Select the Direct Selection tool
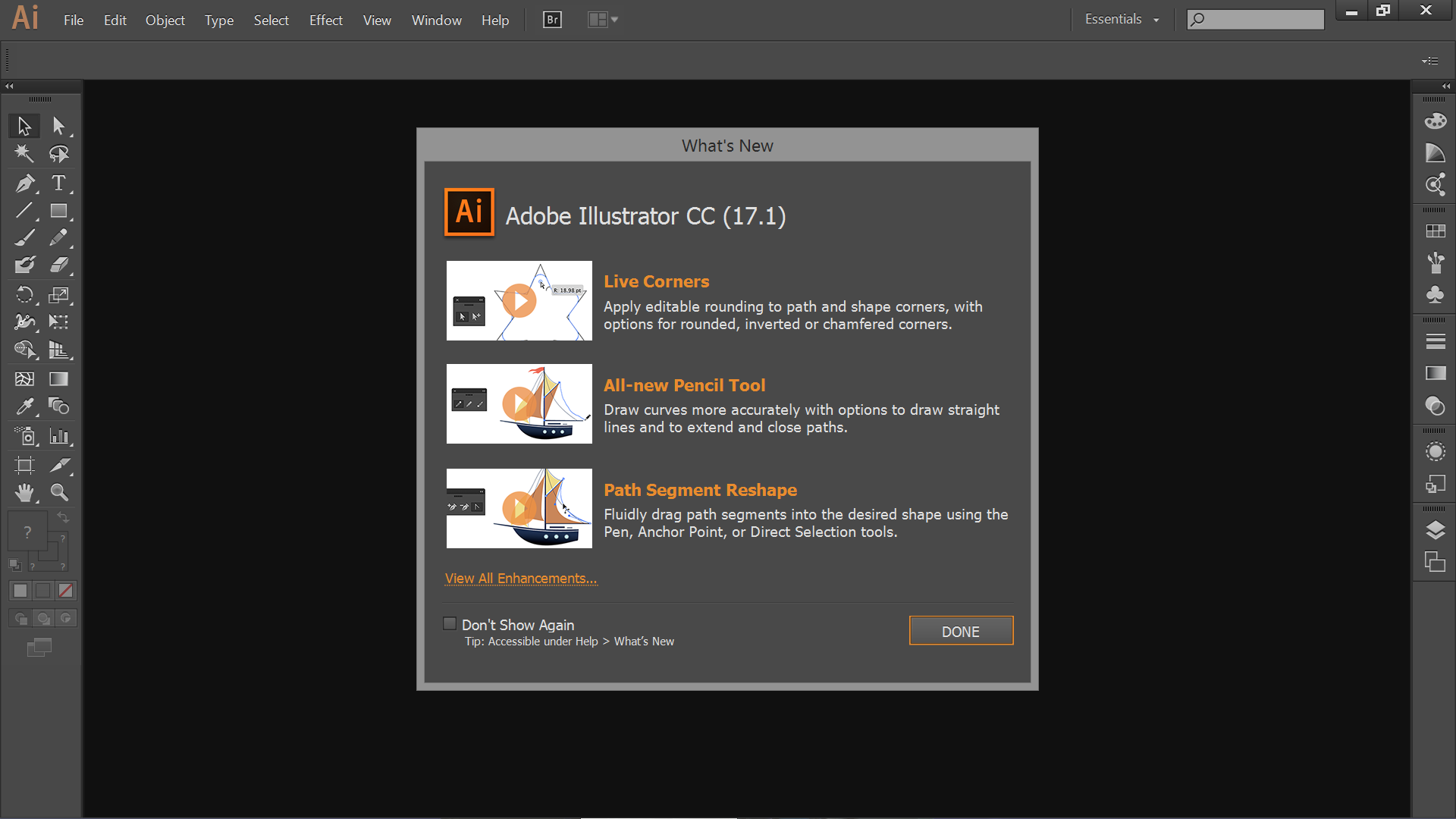 tap(58, 125)
